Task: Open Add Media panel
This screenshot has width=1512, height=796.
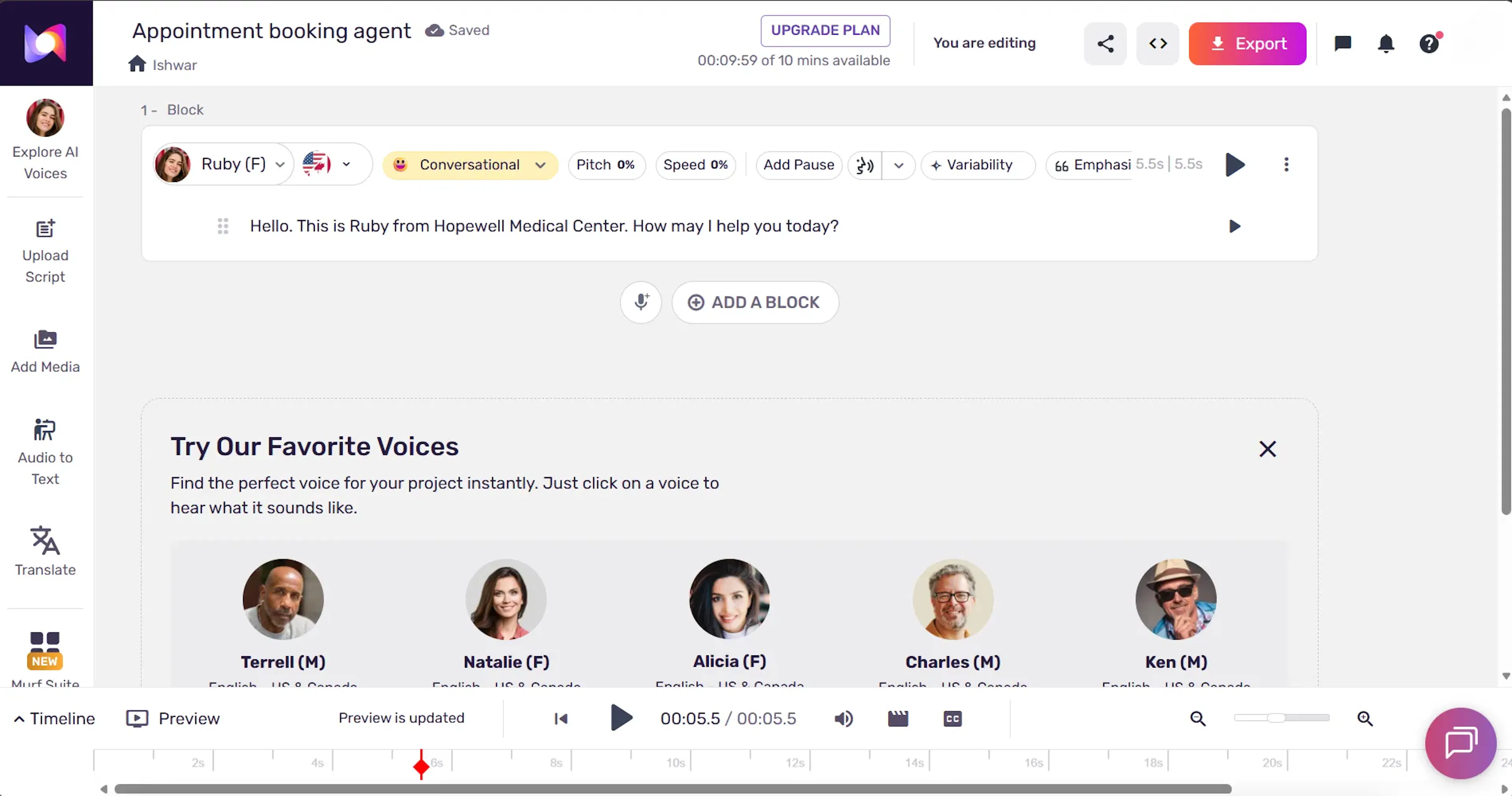Action: click(45, 351)
